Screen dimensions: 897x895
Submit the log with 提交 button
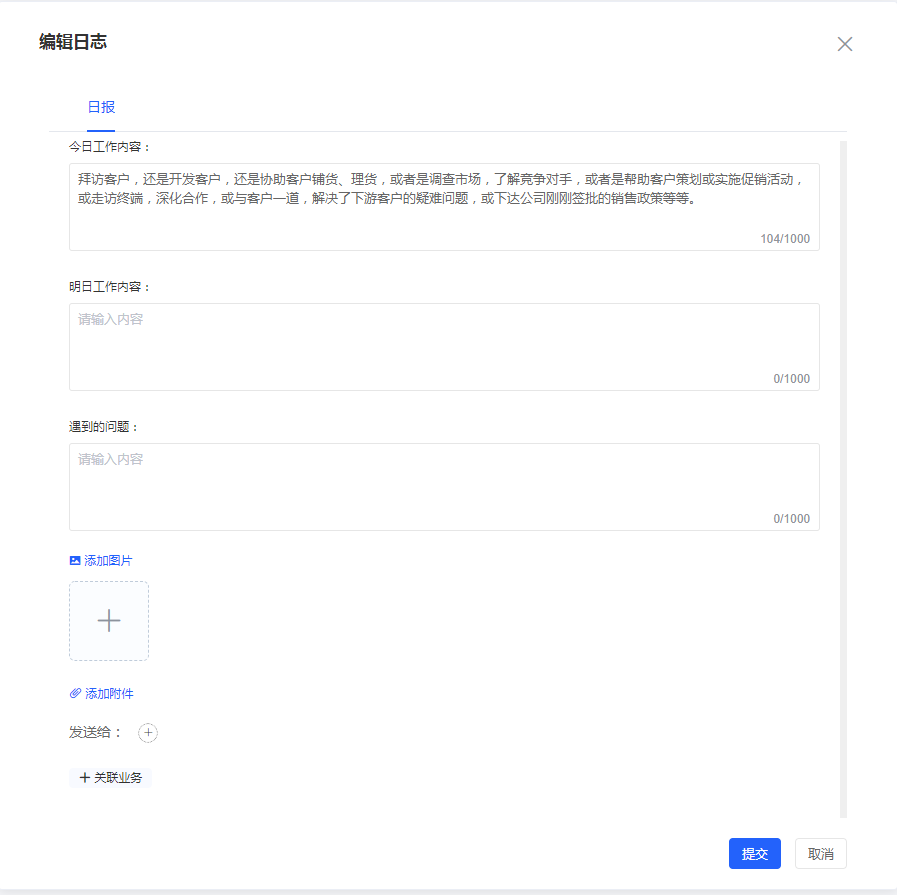click(755, 854)
